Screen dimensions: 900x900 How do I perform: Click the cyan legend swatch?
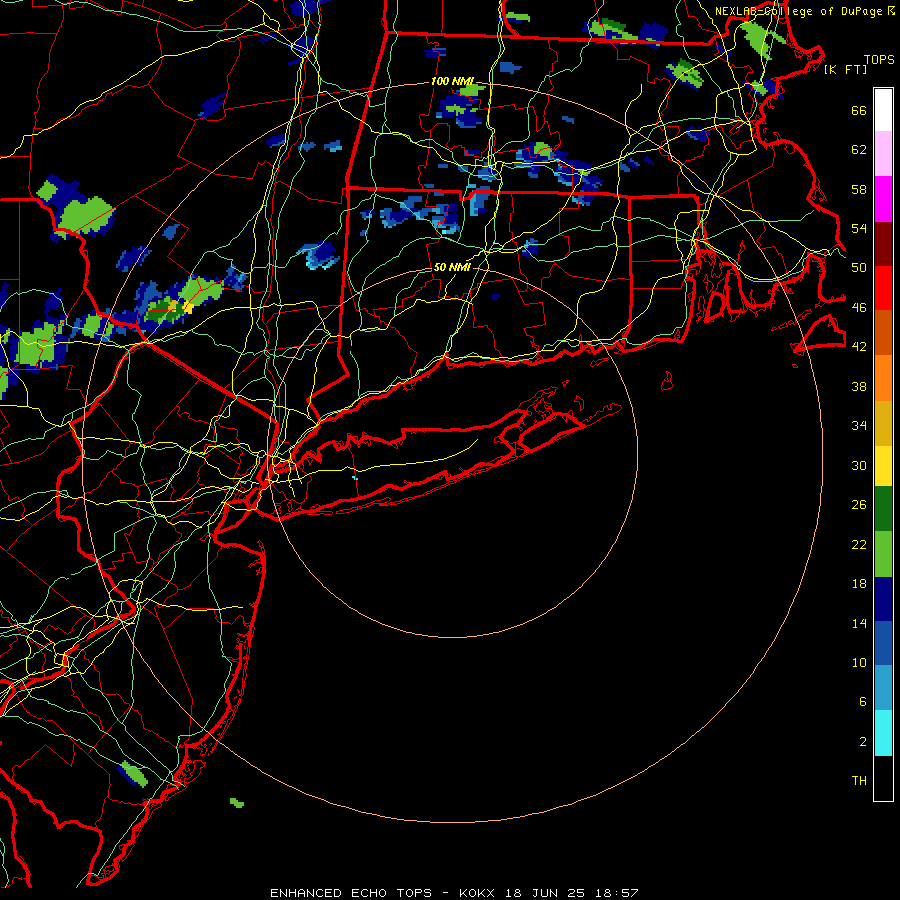[883, 732]
